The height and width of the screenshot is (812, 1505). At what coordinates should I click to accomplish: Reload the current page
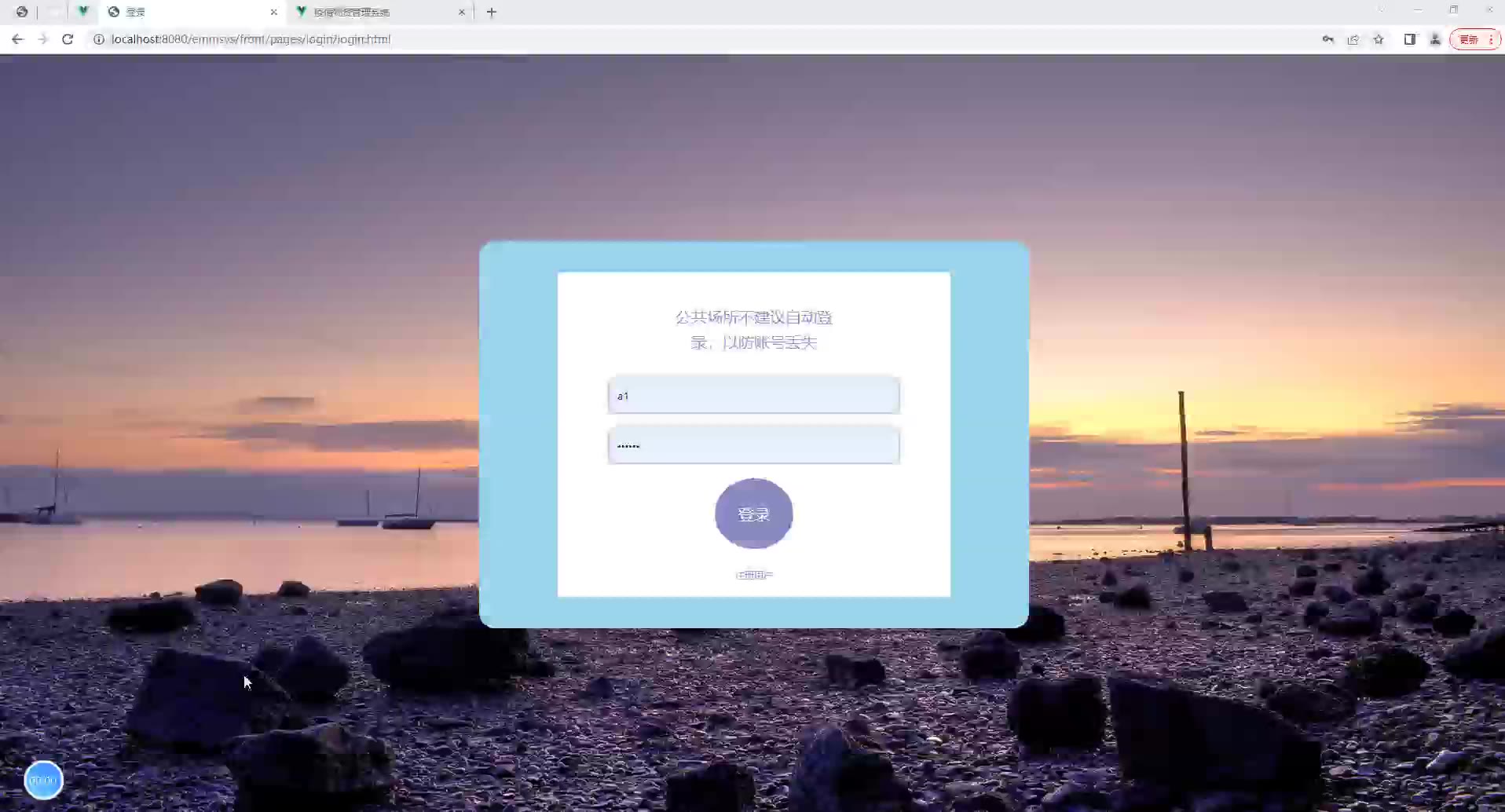point(68,39)
